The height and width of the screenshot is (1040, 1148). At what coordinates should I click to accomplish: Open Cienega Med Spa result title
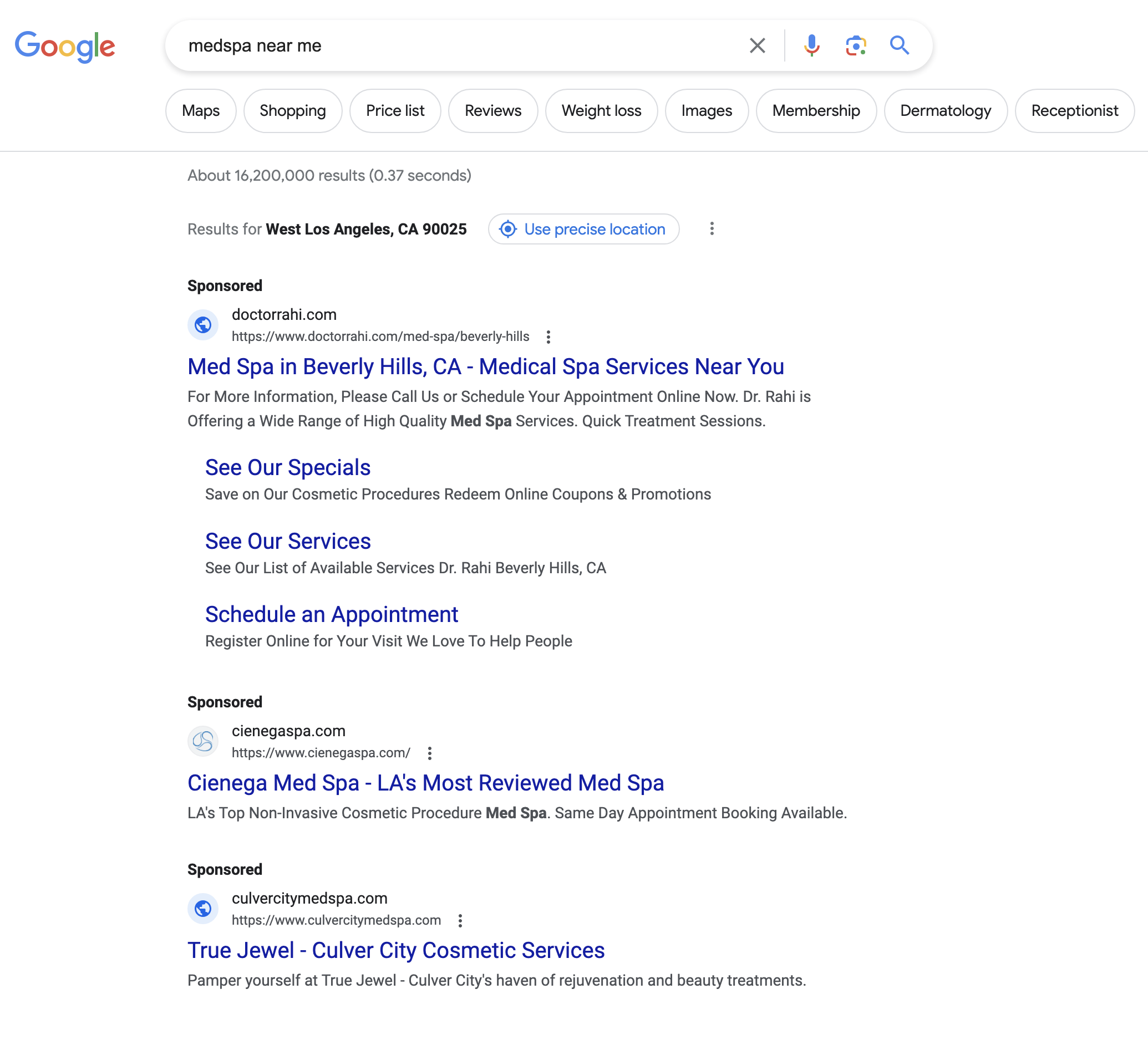pyautogui.click(x=426, y=783)
